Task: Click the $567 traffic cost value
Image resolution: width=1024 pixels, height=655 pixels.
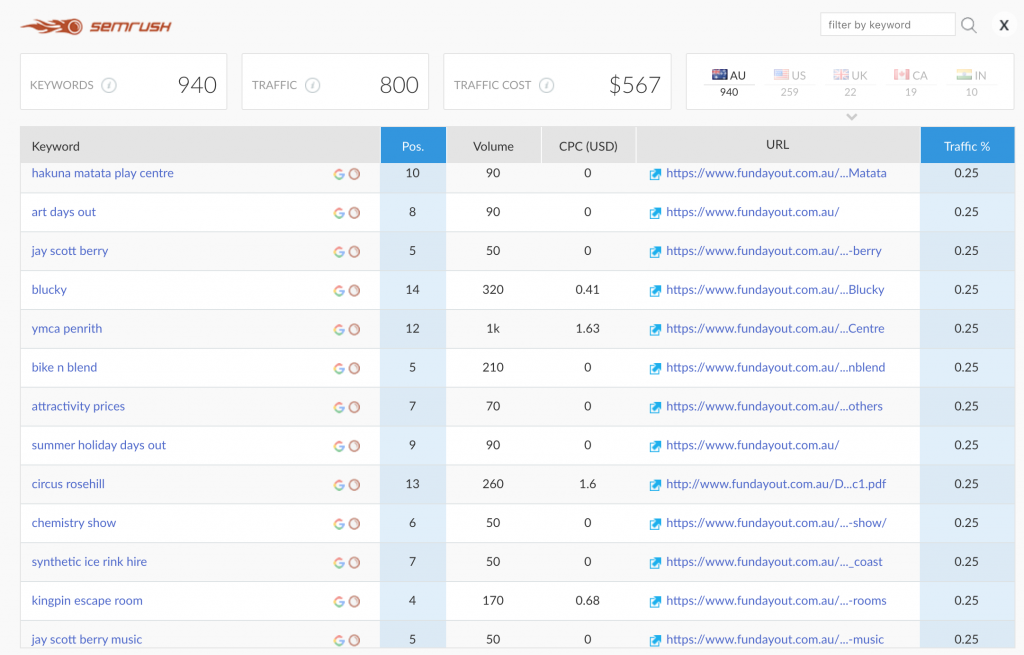Action: [x=634, y=85]
